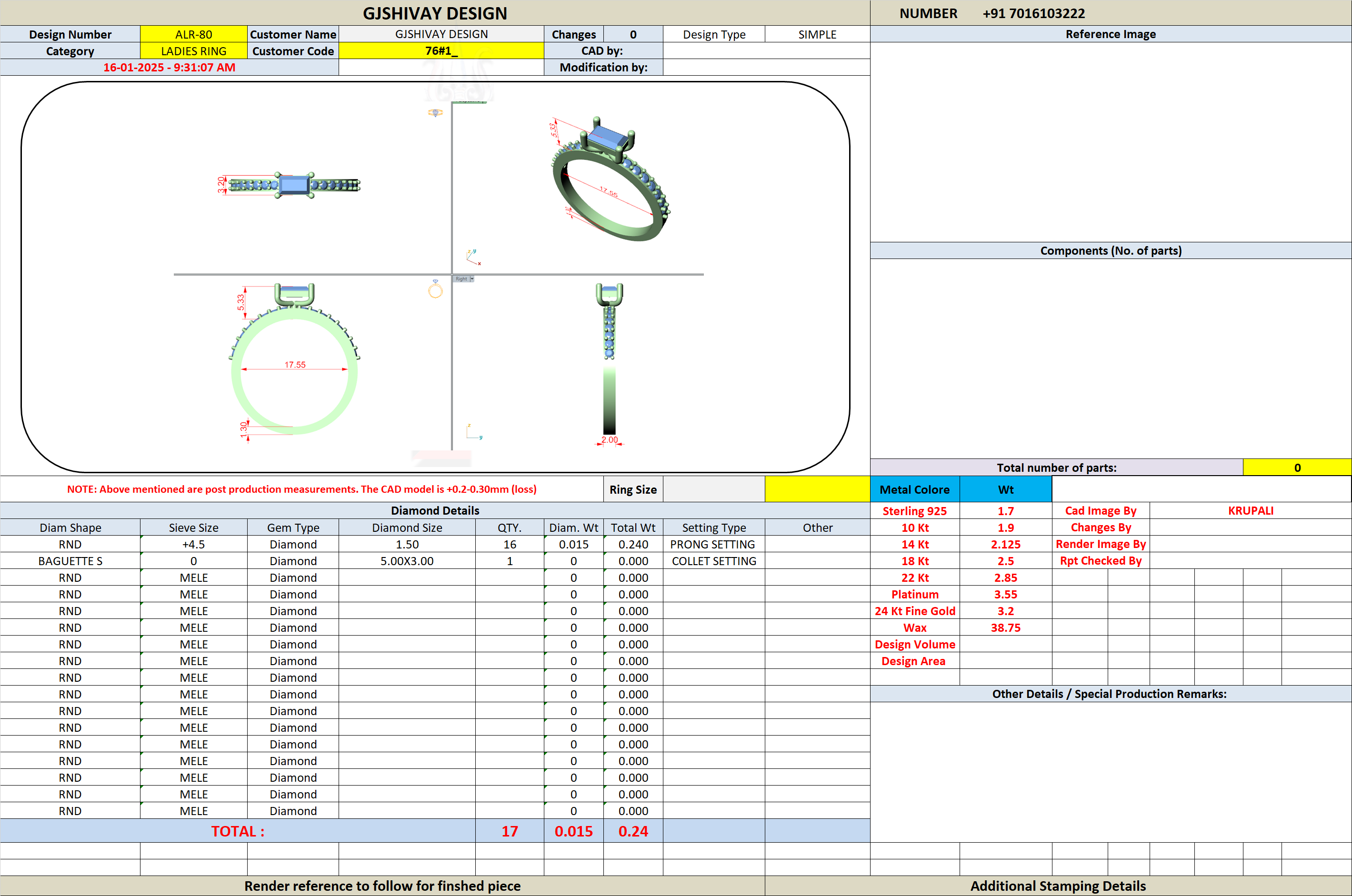Screen dimensions: 1352x896
Task: Click the 24 Kt Fine Gold label
Action: [915, 611]
